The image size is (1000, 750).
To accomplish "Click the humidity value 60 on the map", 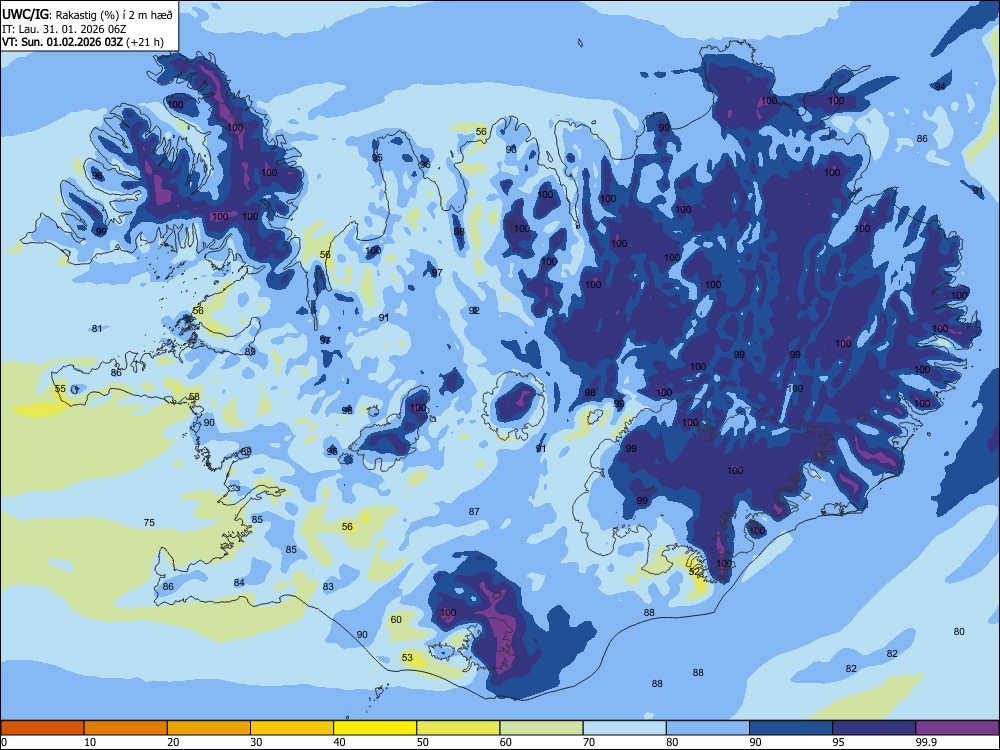I will (x=396, y=619).
